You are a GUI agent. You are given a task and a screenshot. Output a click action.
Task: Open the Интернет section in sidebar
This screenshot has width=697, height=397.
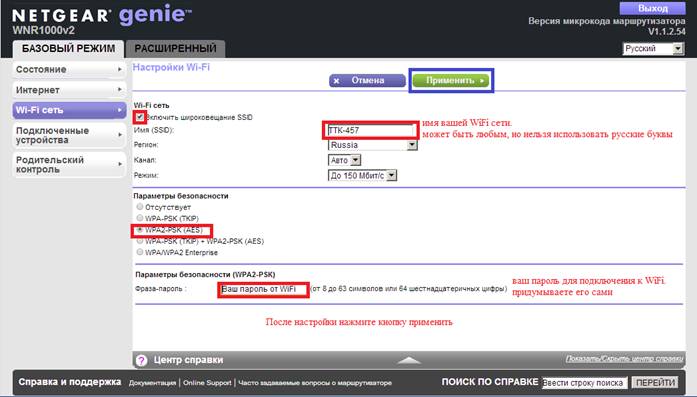[x=69, y=90]
